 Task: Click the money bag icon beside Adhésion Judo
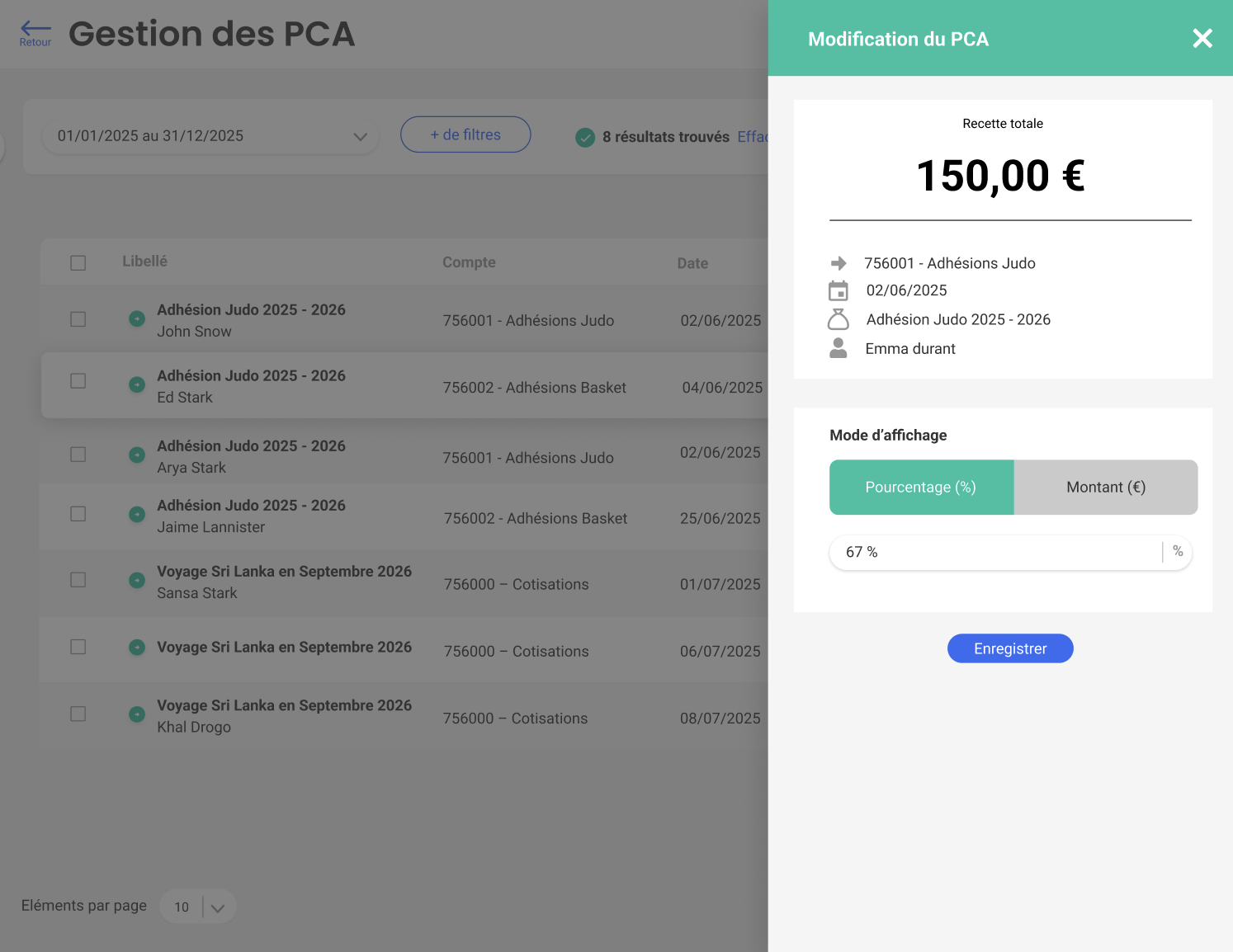click(x=839, y=319)
